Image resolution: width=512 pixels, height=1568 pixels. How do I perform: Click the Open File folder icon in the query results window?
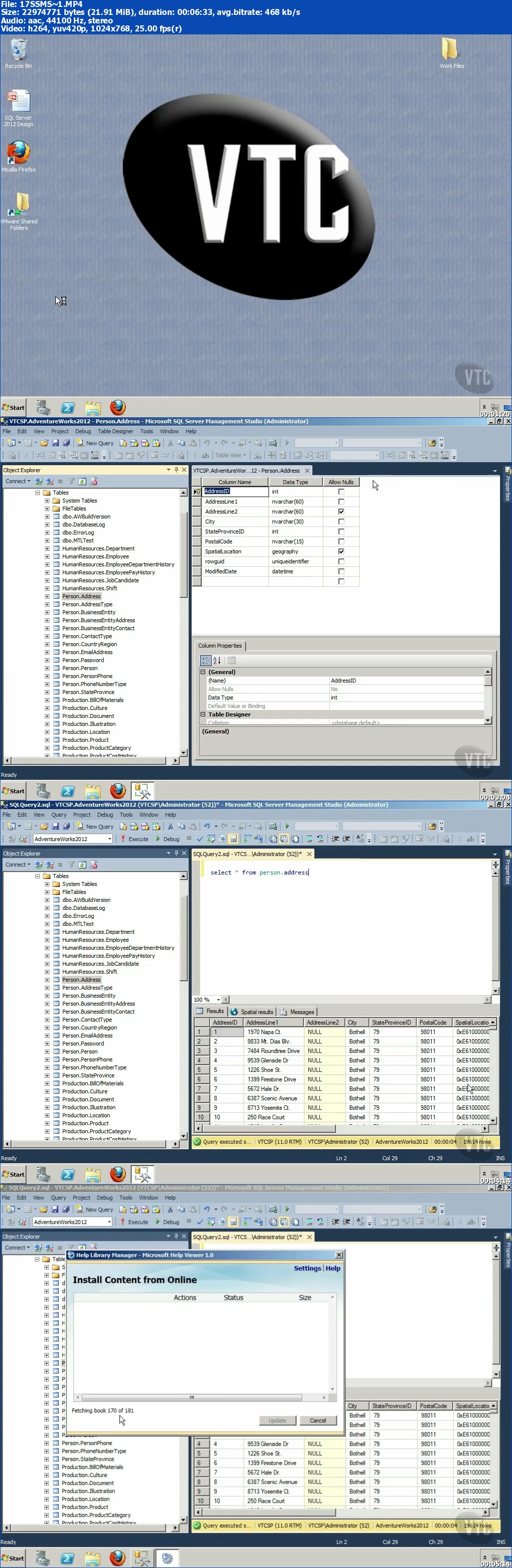44,826
